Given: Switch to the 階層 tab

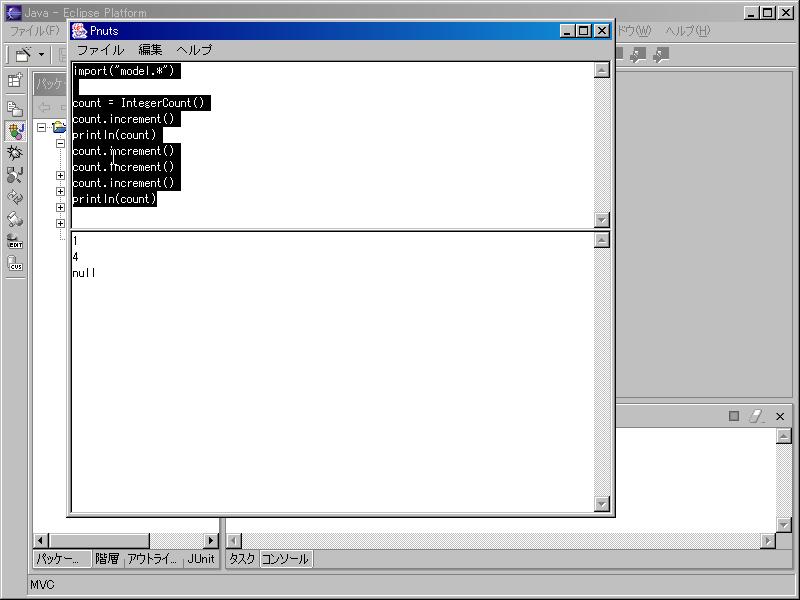Looking at the screenshot, I should [107, 559].
